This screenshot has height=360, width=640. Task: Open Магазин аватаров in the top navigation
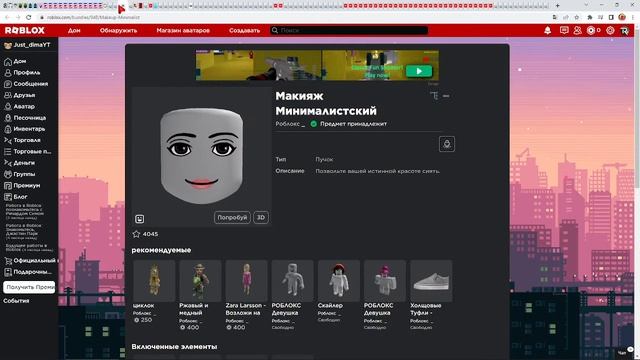click(x=183, y=31)
